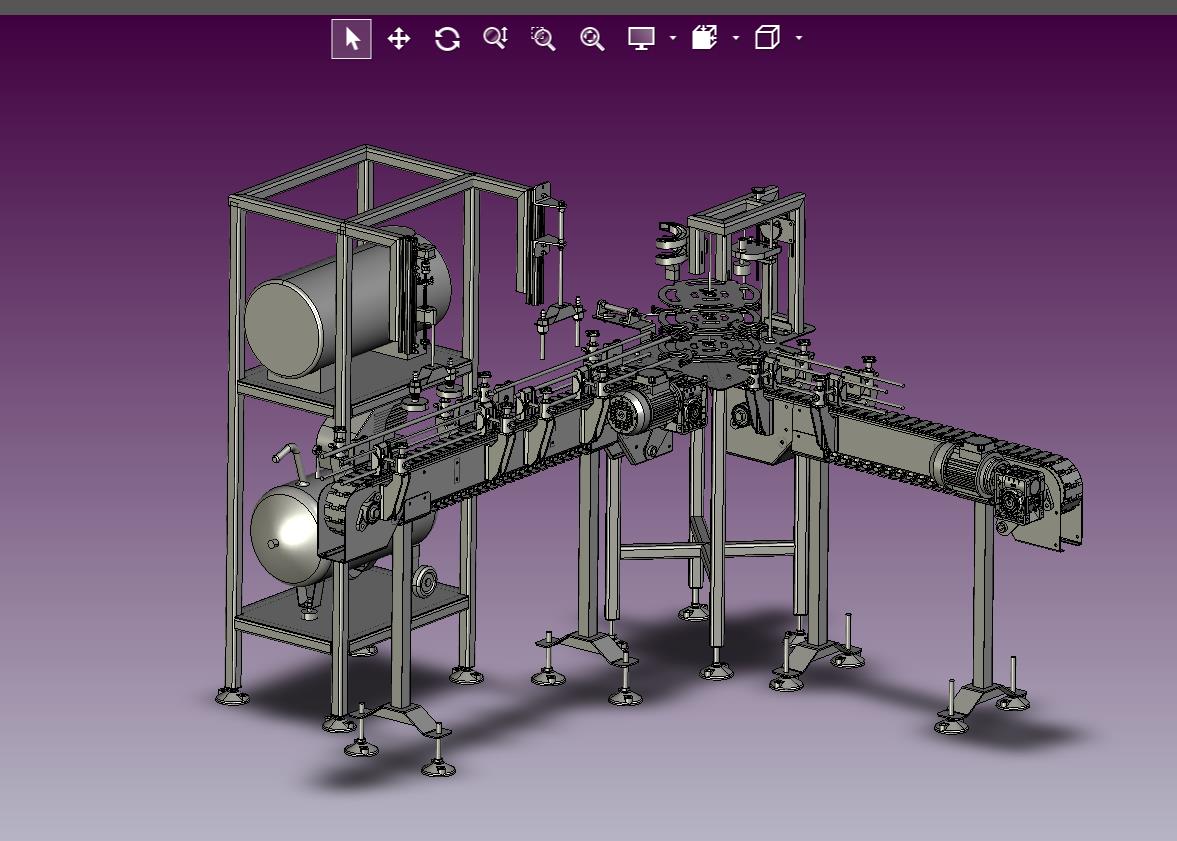Click the explode/section box icon

click(704, 38)
